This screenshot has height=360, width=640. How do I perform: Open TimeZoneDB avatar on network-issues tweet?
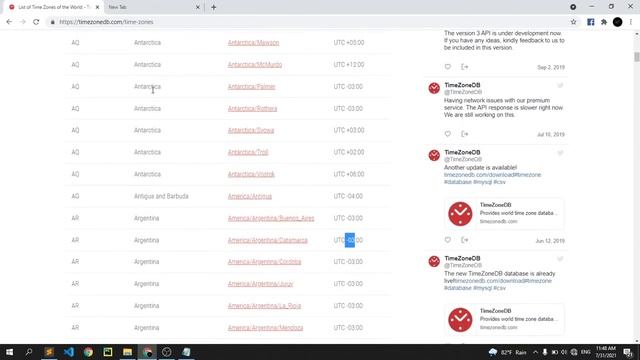coord(434,88)
